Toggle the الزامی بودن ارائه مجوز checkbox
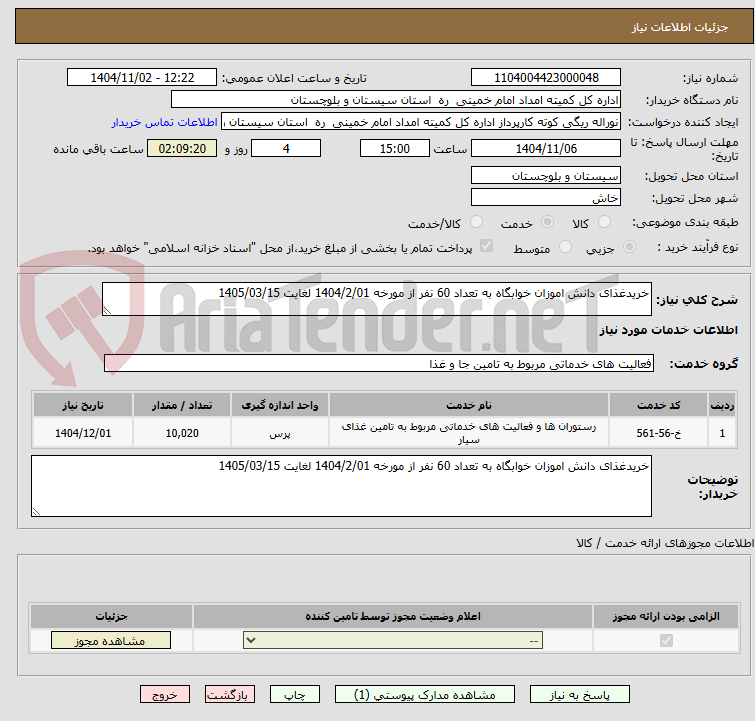Image resolution: width=755 pixels, height=721 pixels. 666,641
